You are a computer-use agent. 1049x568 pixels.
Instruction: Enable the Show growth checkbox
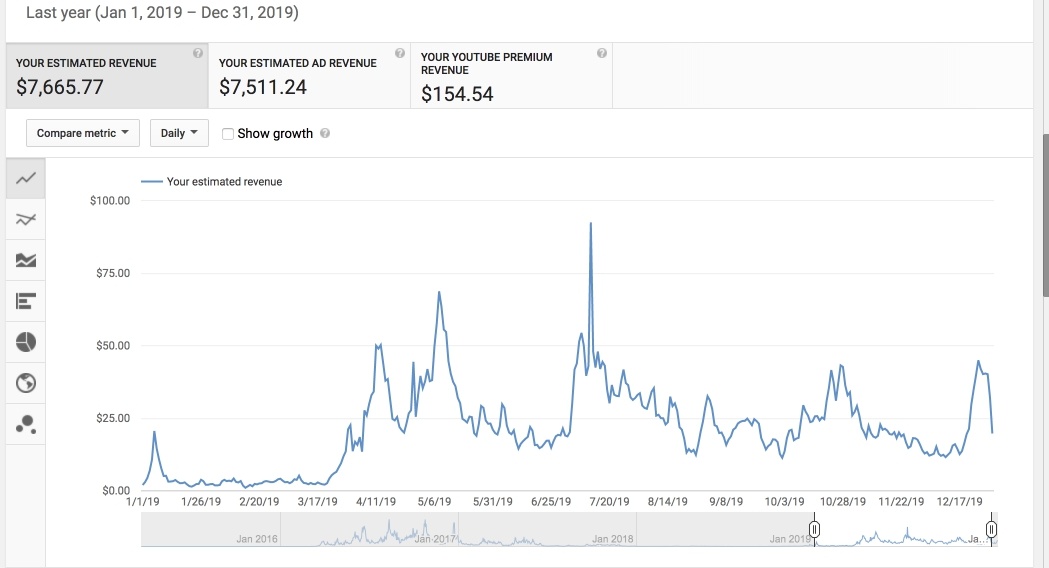227,134
